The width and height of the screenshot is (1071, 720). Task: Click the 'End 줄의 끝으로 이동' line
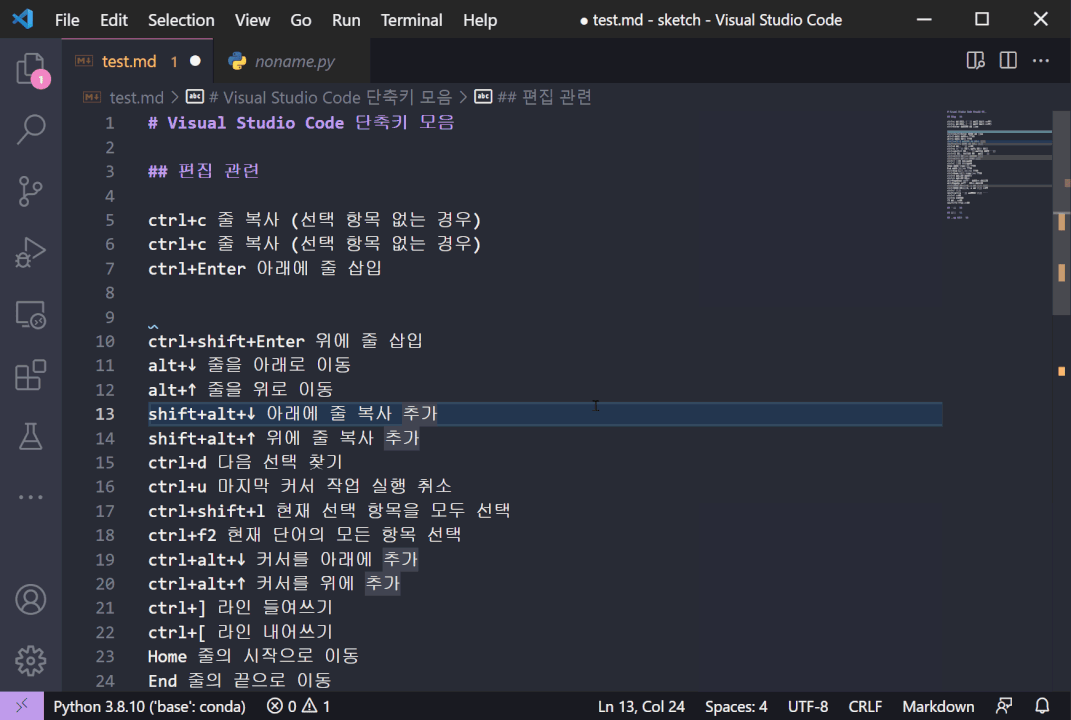(240, 680)
